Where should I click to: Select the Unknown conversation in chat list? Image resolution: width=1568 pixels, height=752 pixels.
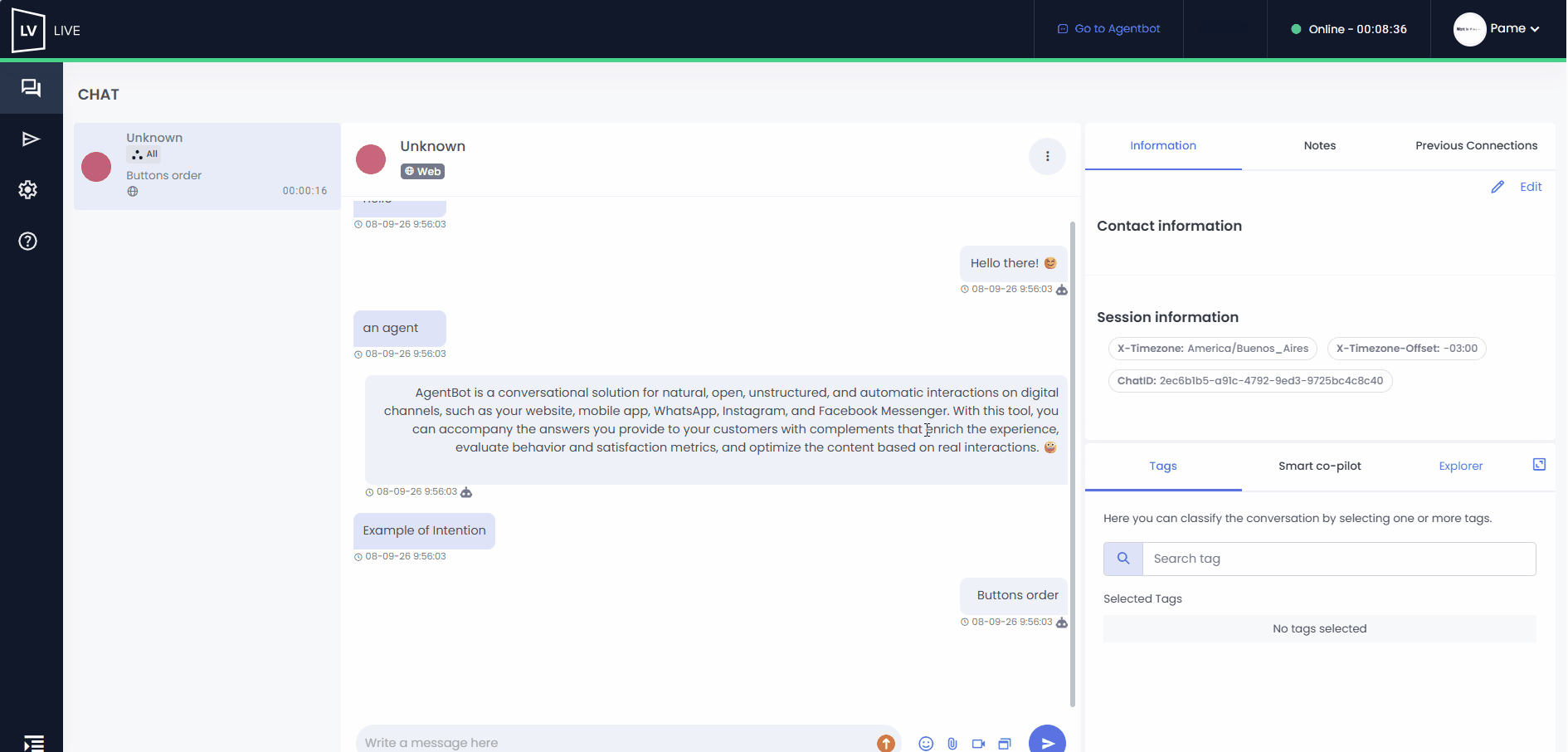(207, 166)
